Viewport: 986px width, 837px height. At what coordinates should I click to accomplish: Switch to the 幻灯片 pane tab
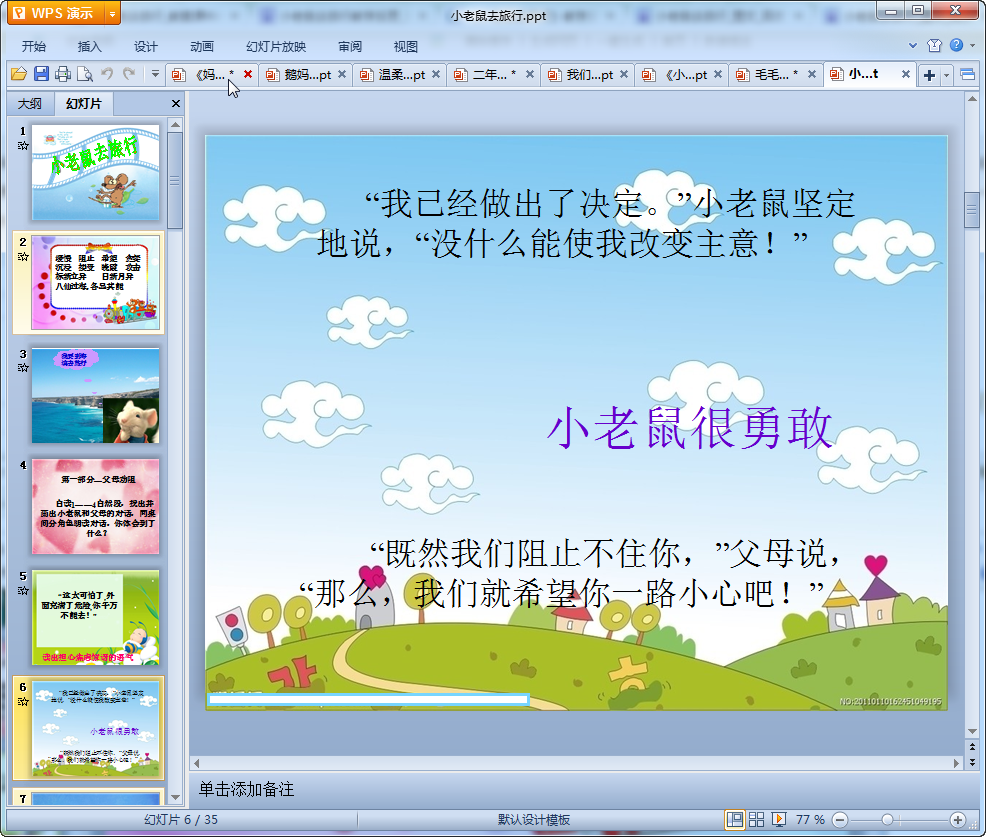click(84, 104)
